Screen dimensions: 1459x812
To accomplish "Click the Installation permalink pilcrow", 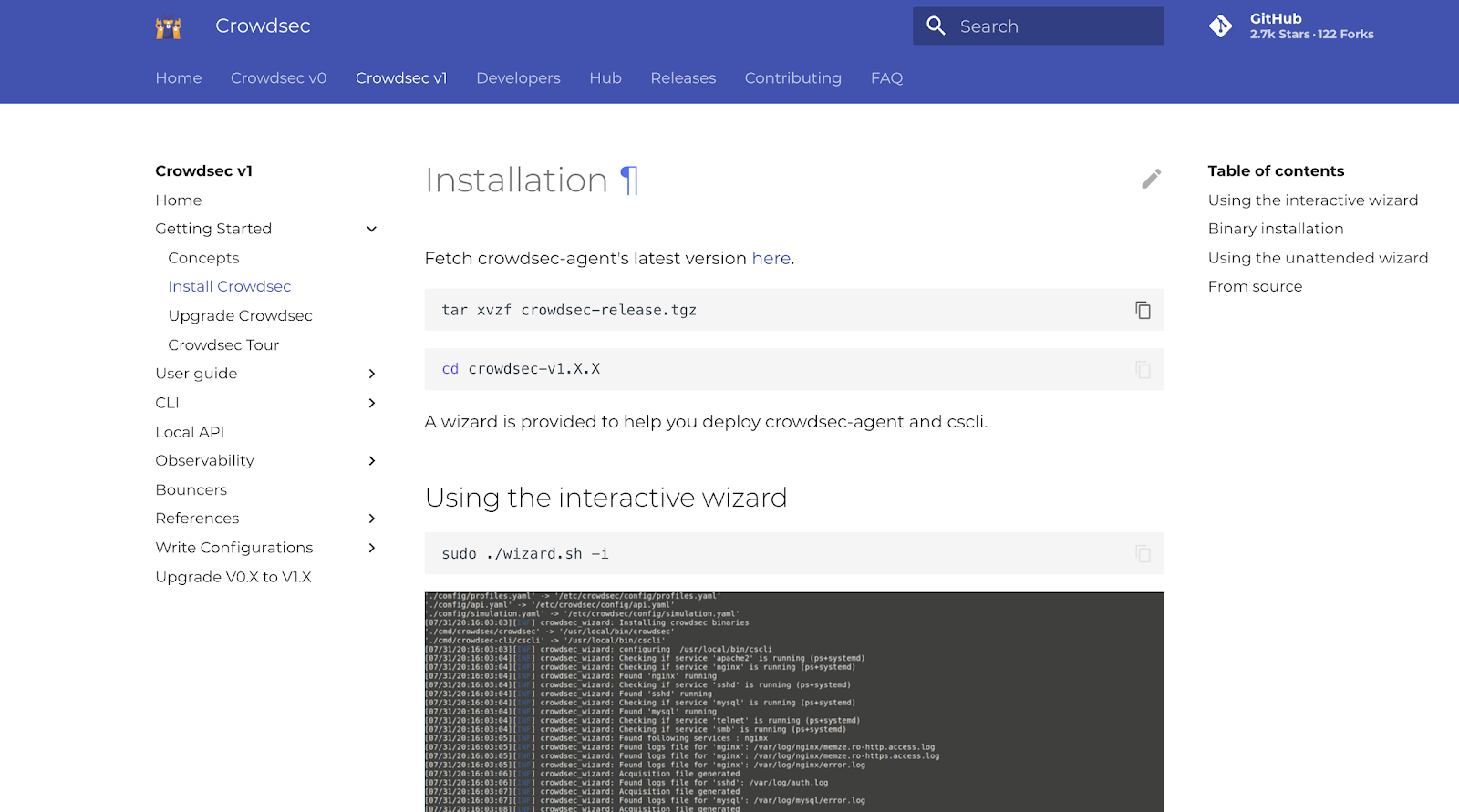I will [x=629, y=180].
